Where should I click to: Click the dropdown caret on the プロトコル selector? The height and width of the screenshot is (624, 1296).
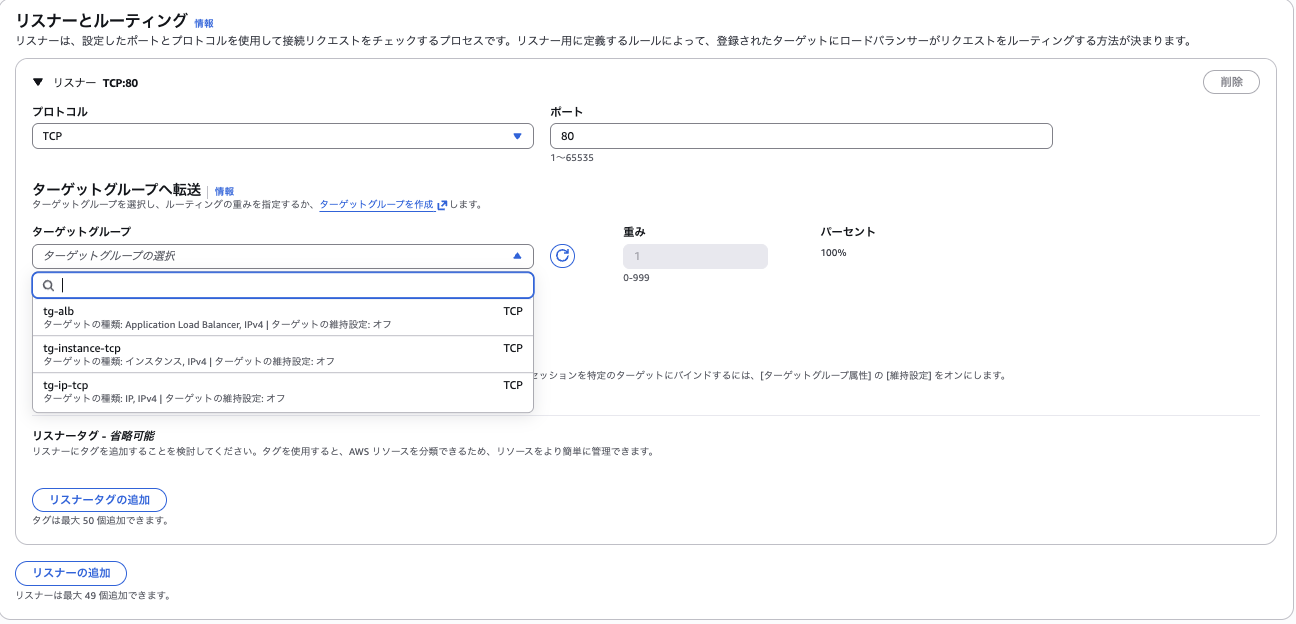(x=518, y=136)
